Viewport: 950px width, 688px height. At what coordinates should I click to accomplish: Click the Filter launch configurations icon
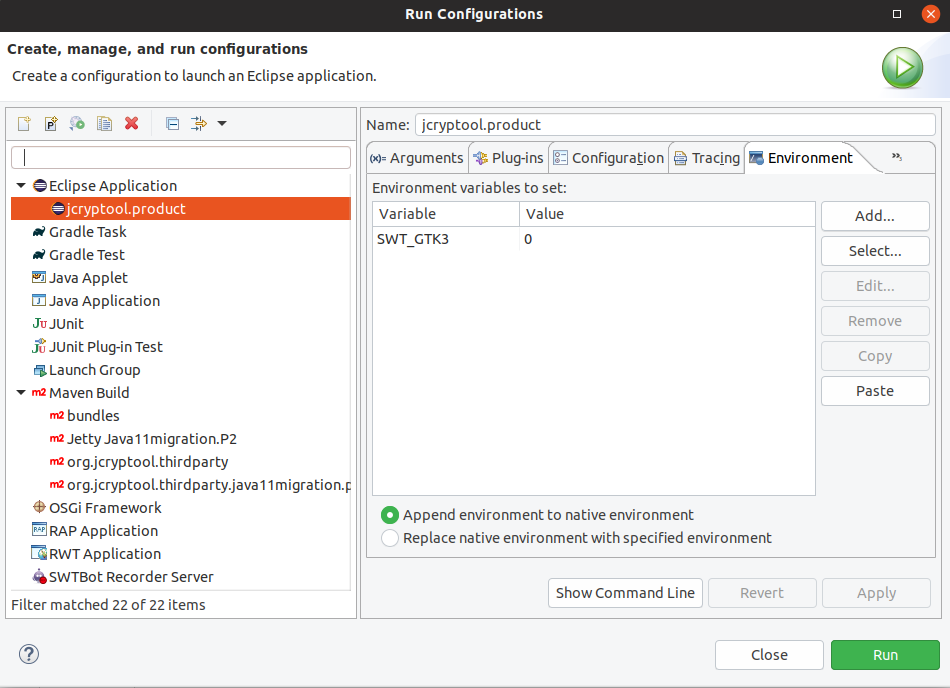[x=199, y=124]
